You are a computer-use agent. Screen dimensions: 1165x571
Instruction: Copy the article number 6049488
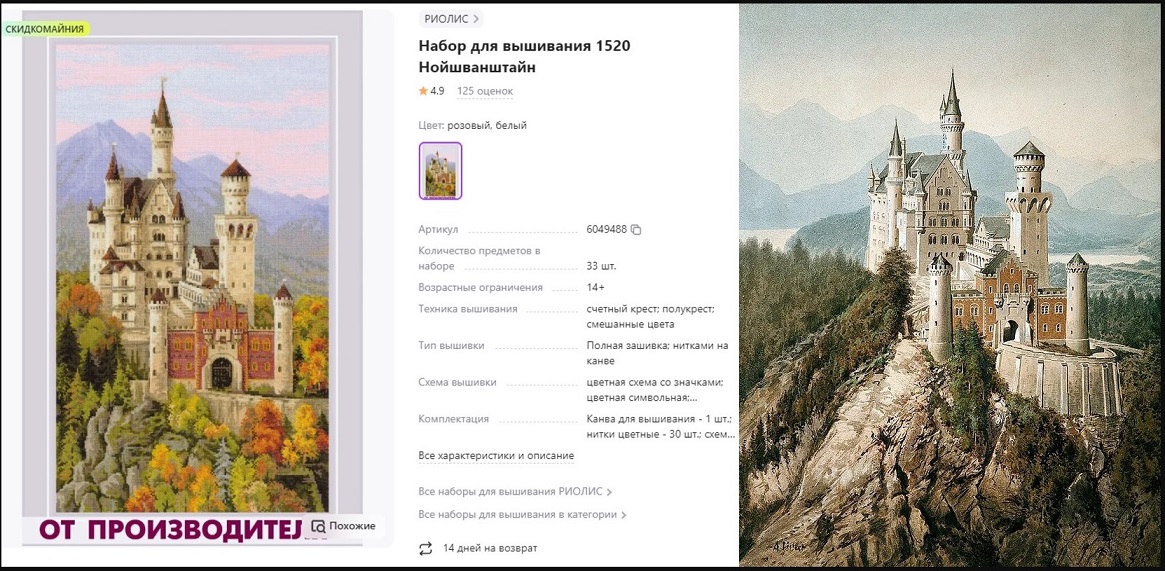636,229
